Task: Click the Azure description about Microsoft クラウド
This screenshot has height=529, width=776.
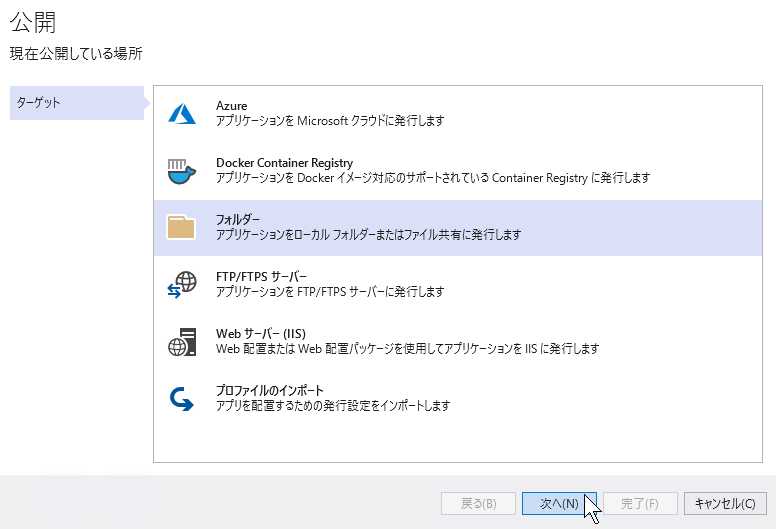Action: (x=330, y=121)
